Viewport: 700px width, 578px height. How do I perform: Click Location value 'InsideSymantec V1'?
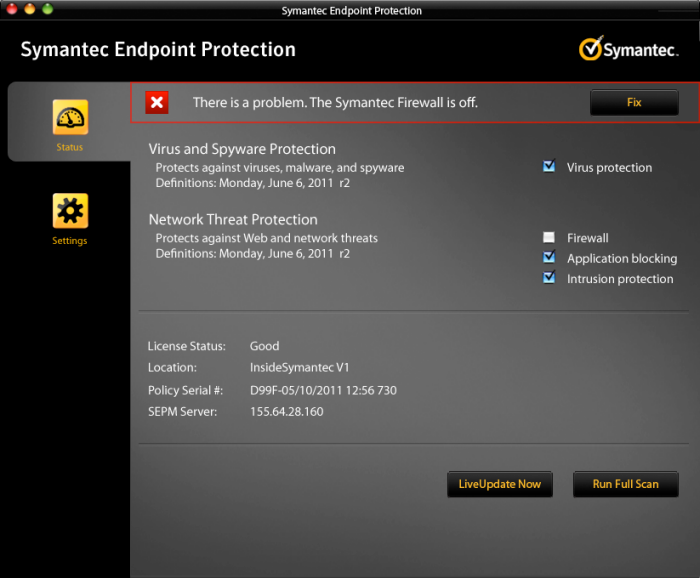(300, 367)
